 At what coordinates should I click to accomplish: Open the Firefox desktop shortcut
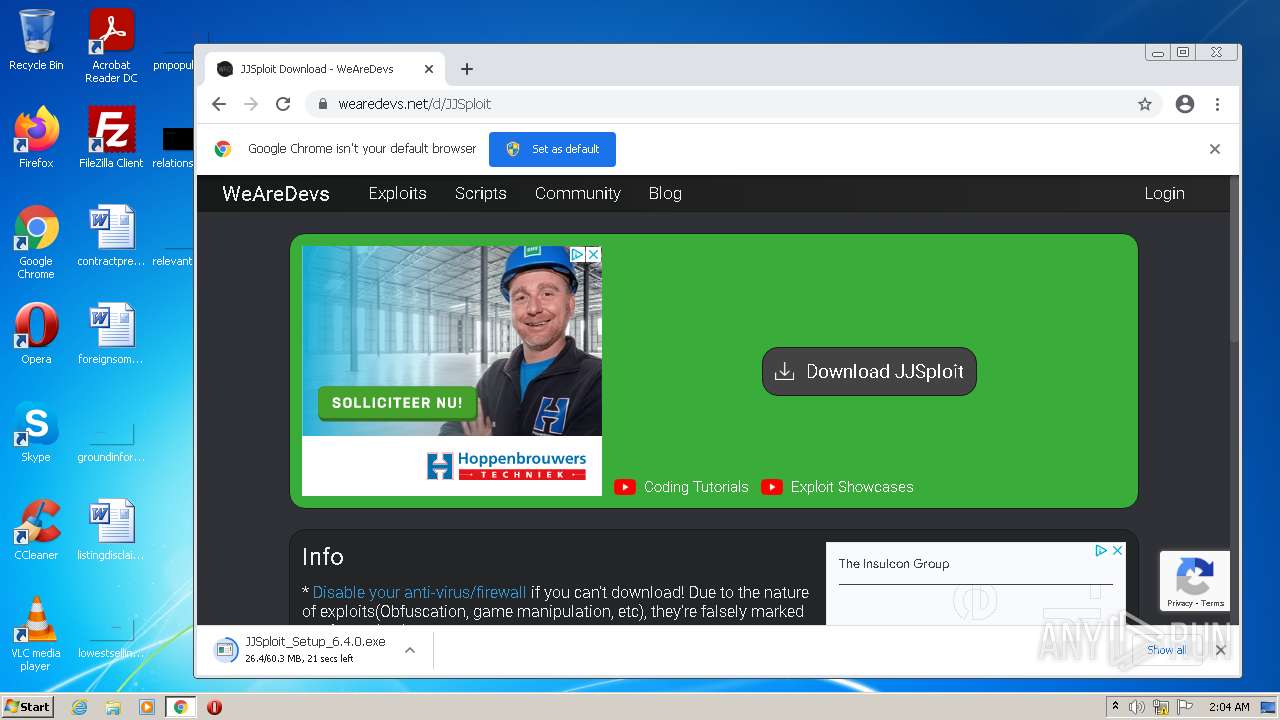click(36, 137)
